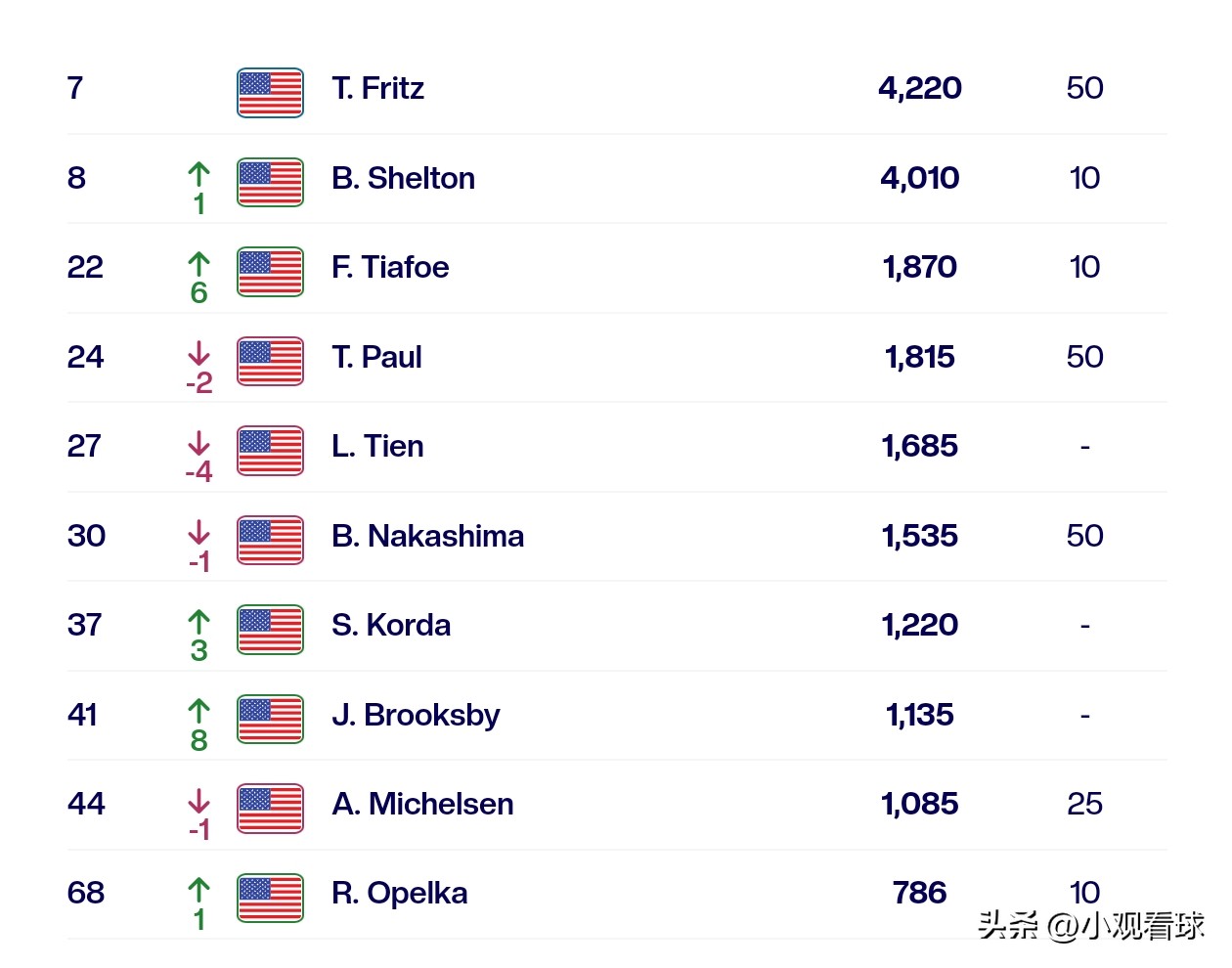Click the flag icon in F. Tiafoe's row
This screenshot has height=968, width=1232.
pos(270,272)
